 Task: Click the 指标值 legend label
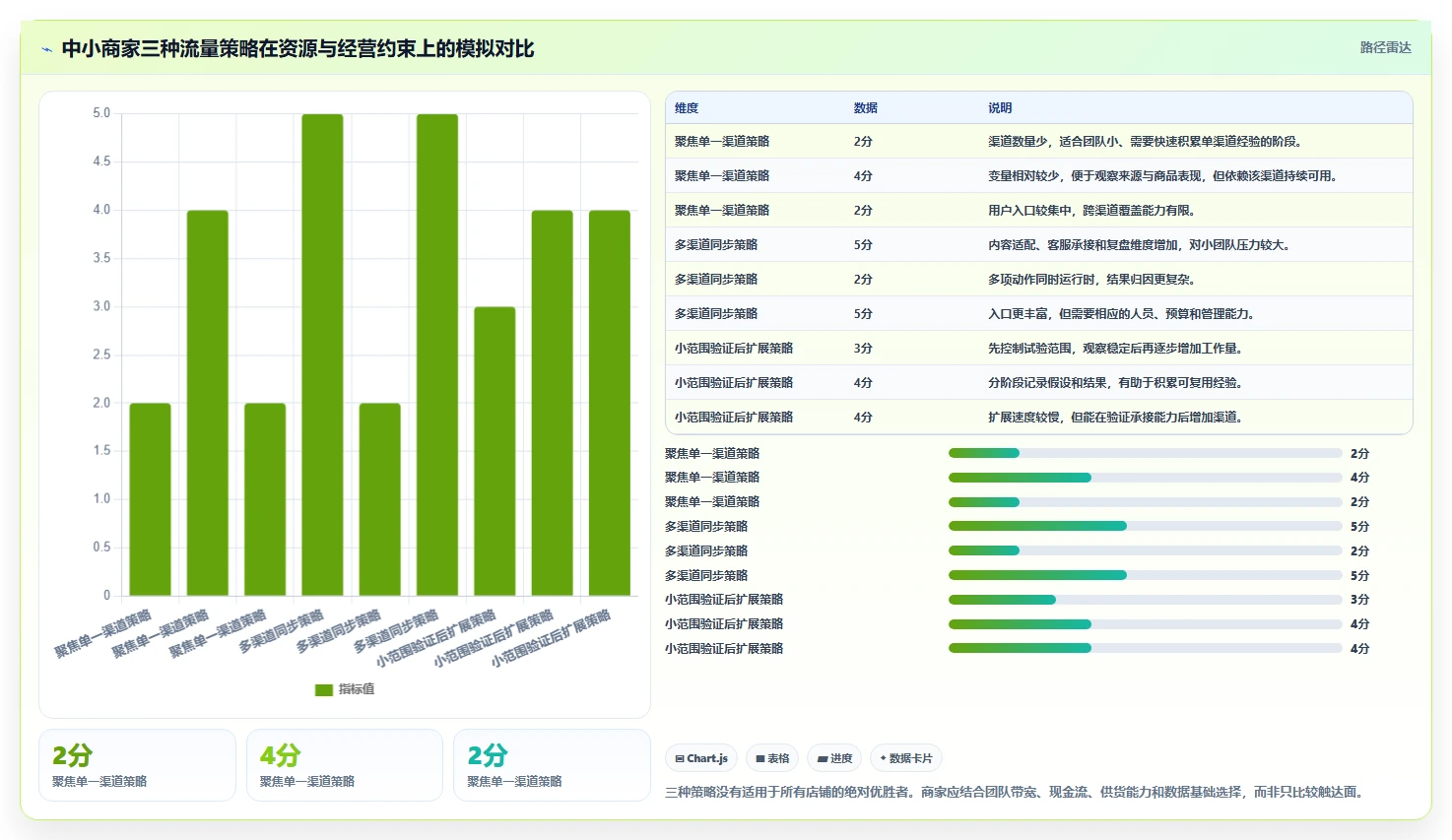[x=357, y=689]
